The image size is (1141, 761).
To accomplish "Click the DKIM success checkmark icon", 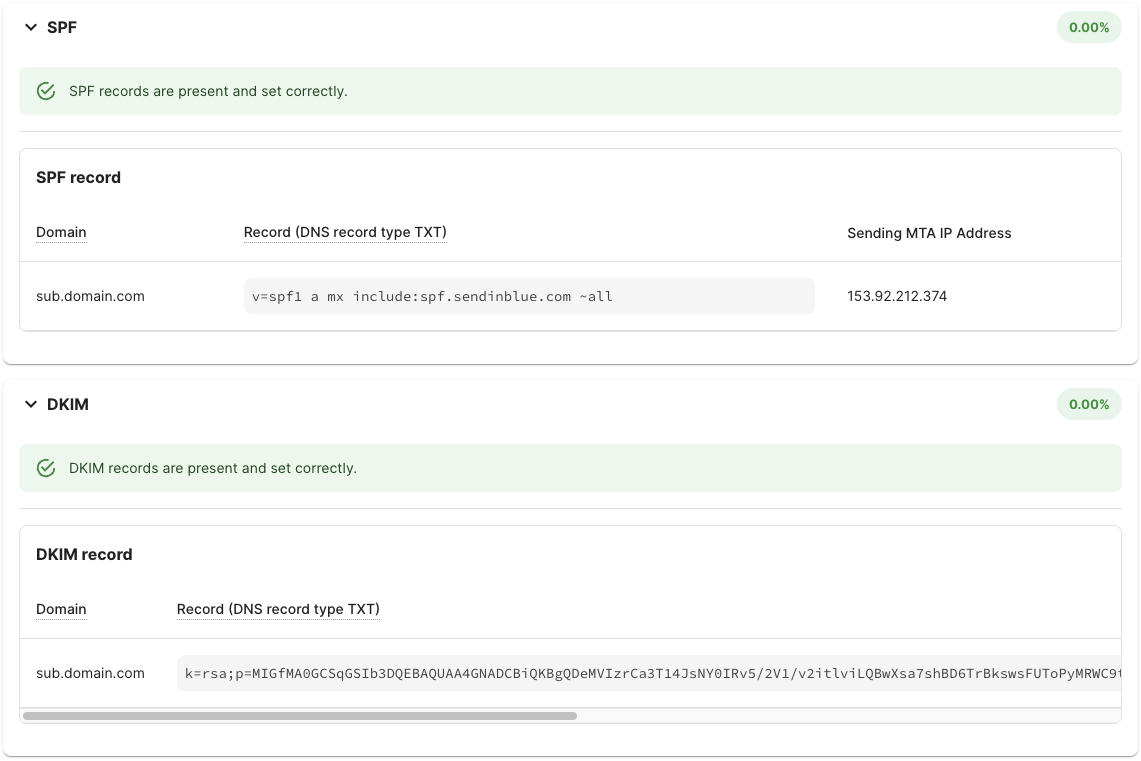I will pos(45,467).
